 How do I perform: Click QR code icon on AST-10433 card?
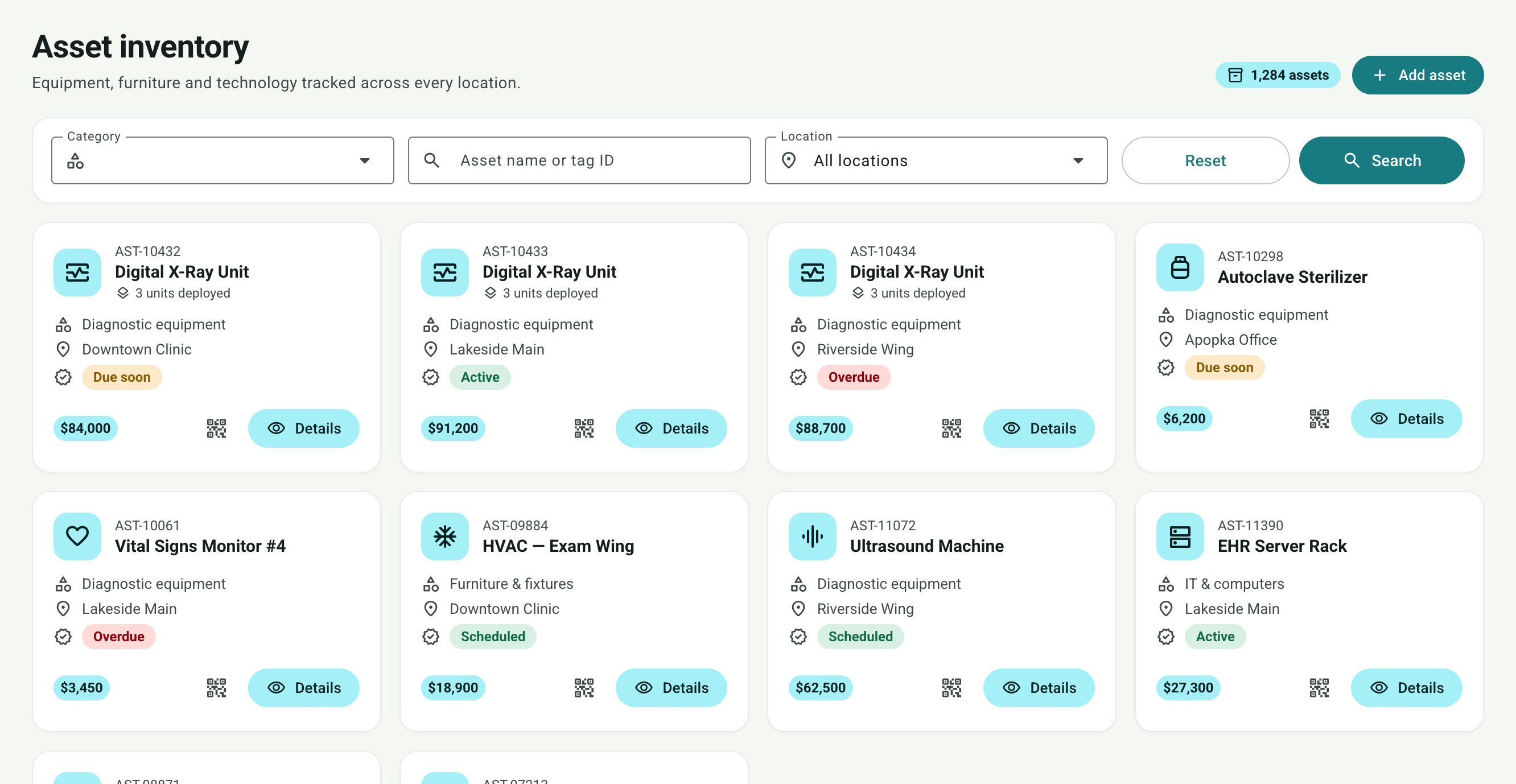coord(584,428)
